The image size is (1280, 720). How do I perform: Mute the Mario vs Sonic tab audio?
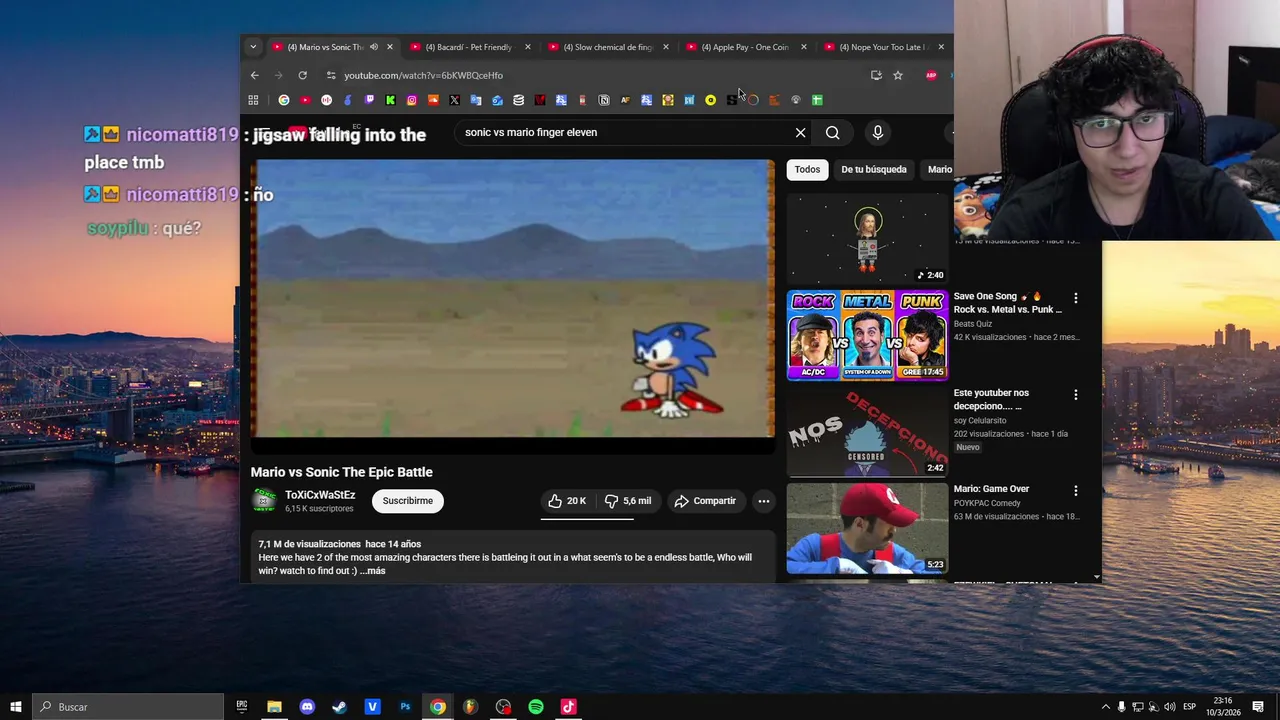coord(374,47)
